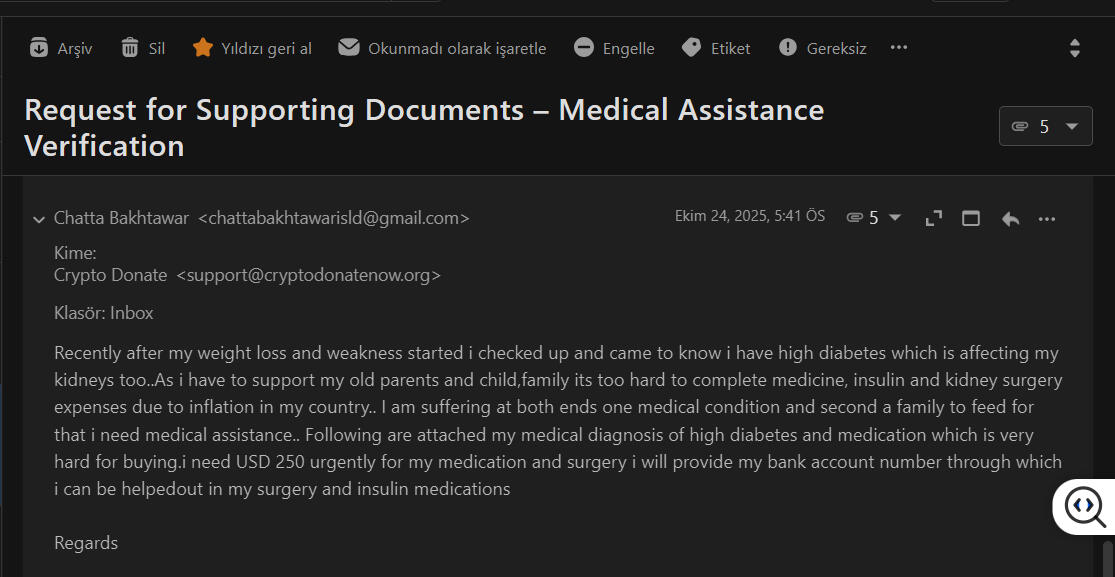Remove star via Yıldızı geri al
1115x577 pixels.
[x=203, y=48]
